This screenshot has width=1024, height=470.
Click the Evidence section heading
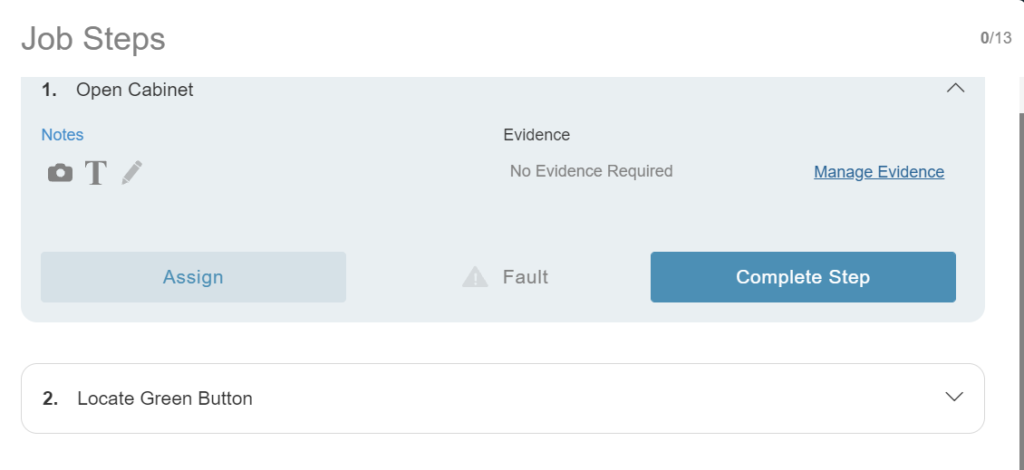pyautogui.click(x=536, y=134)
